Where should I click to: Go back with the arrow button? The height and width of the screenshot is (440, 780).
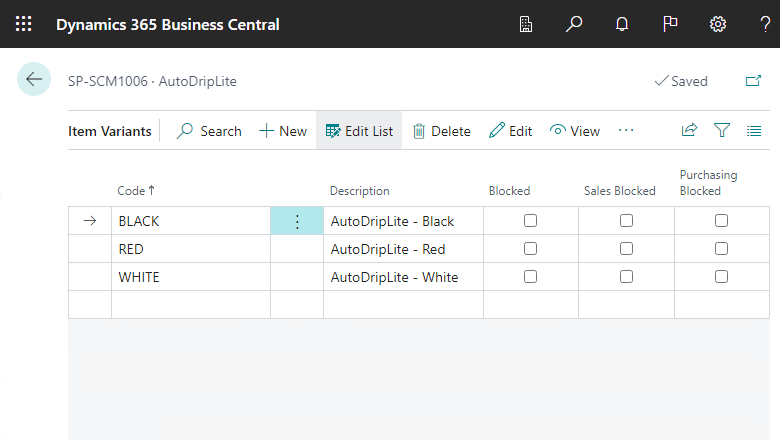[34, 79]
